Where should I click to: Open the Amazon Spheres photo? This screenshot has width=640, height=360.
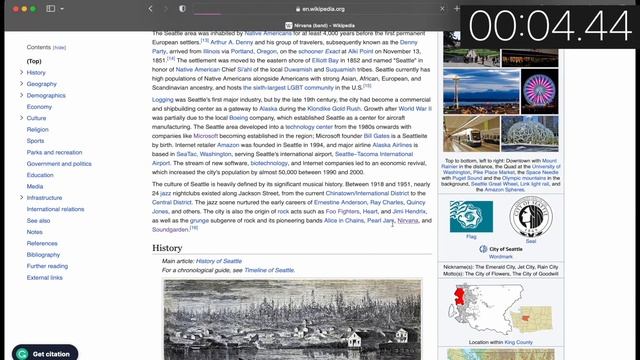click(529, 133)
